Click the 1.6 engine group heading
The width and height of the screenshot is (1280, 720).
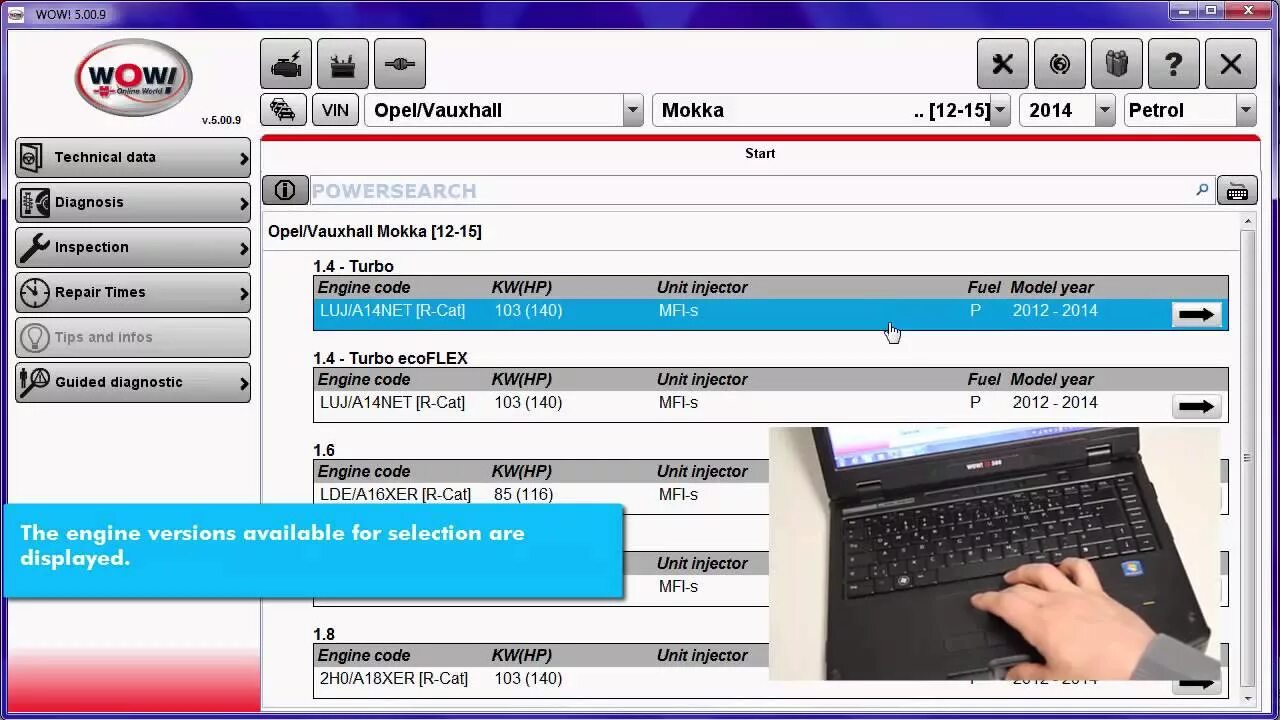point(324,450)
